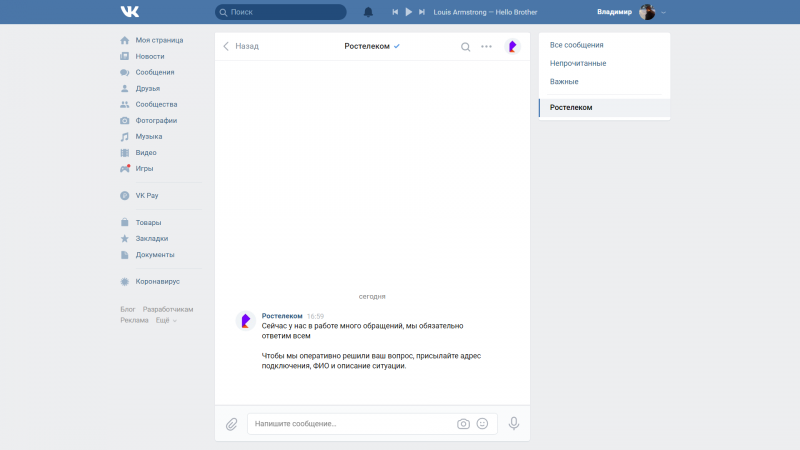Image resolution: width=800 pixels, height=450 pixels.
Task: Expand the Ещё footer menu
Action: pos(165,320)
